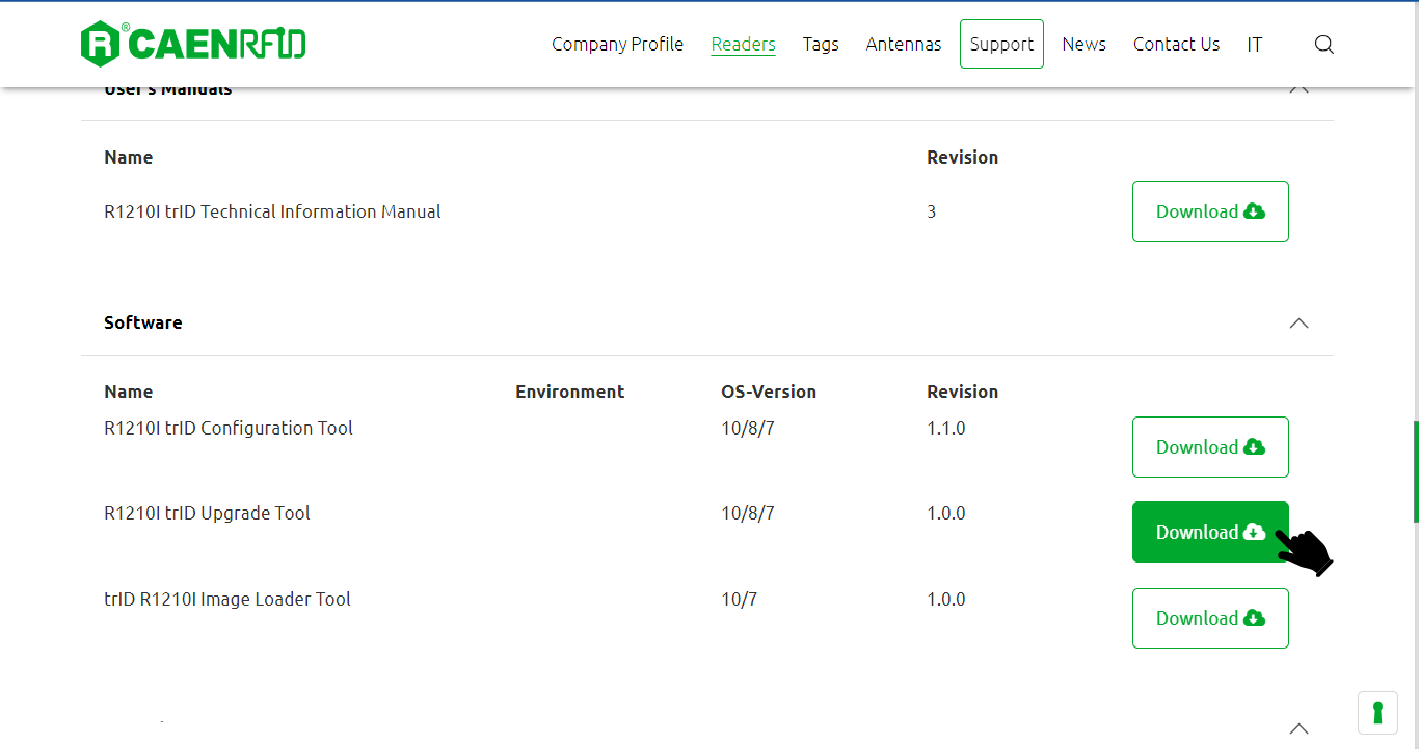Toggle the bottom section chevron
The image size is (1419, 749).
tap(1299, 728)
